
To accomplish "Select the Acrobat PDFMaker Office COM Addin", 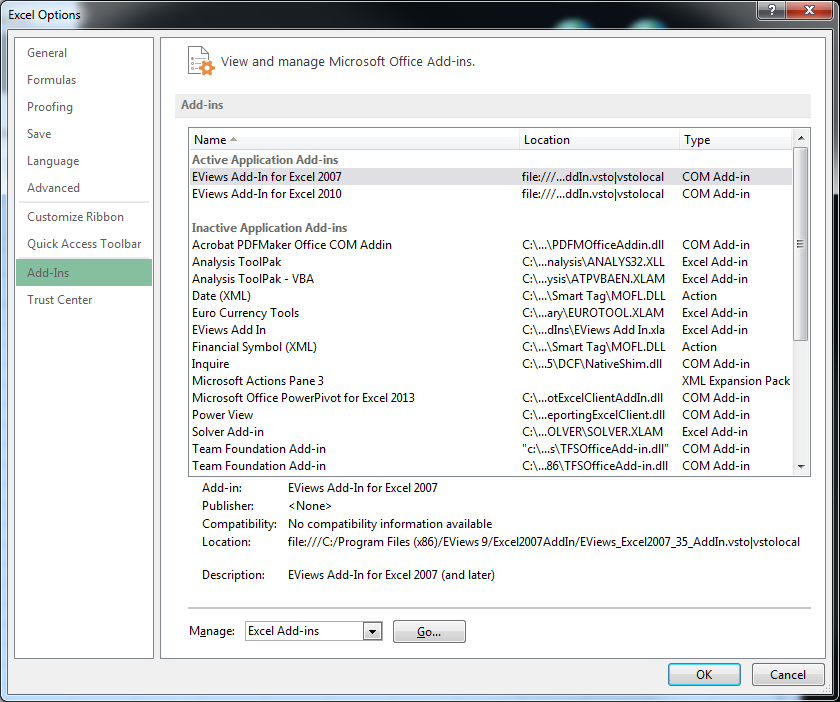I will (278, 244).
